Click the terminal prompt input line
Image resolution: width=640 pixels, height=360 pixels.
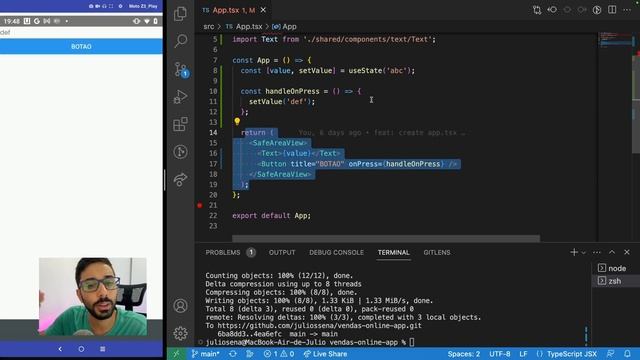tap(310, 342)
